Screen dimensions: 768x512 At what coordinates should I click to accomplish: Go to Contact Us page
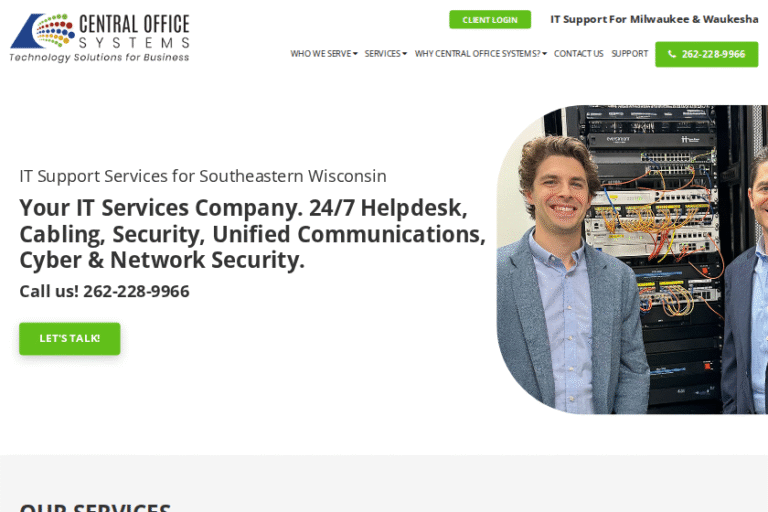coord(578,53)
